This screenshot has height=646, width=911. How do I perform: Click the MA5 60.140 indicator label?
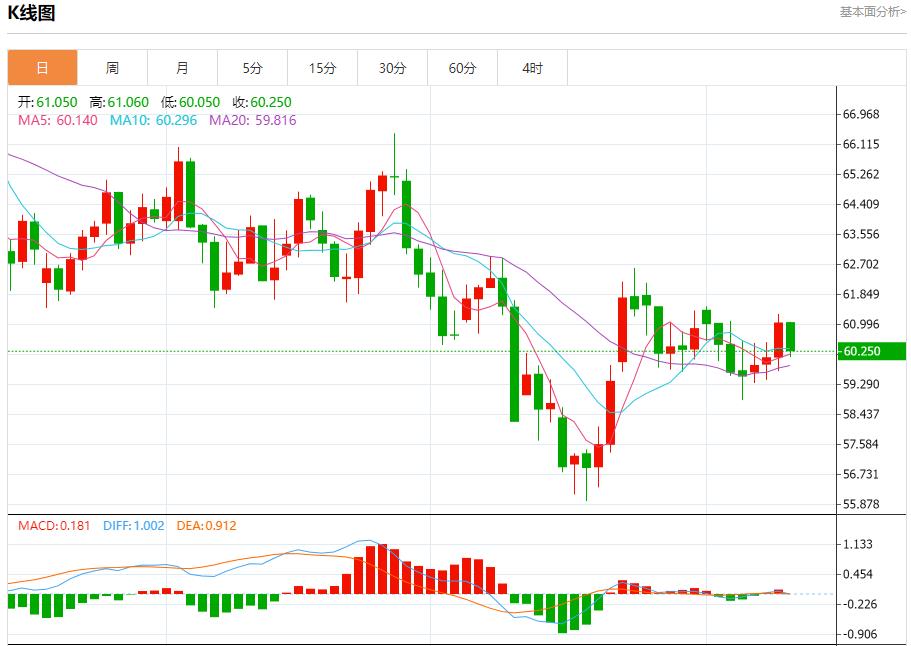58,120
